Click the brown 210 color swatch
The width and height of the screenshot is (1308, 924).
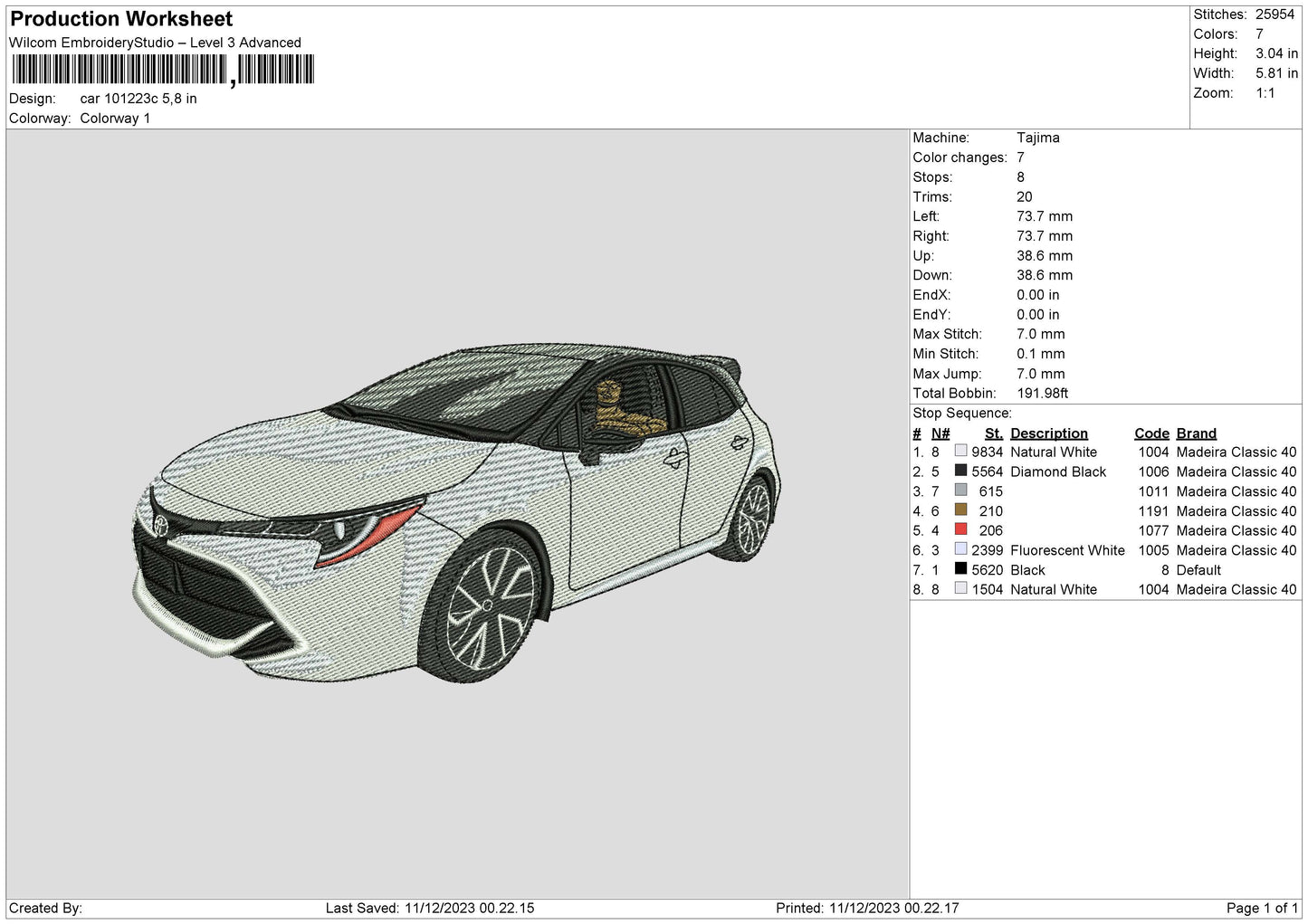[x=960, y=510]
